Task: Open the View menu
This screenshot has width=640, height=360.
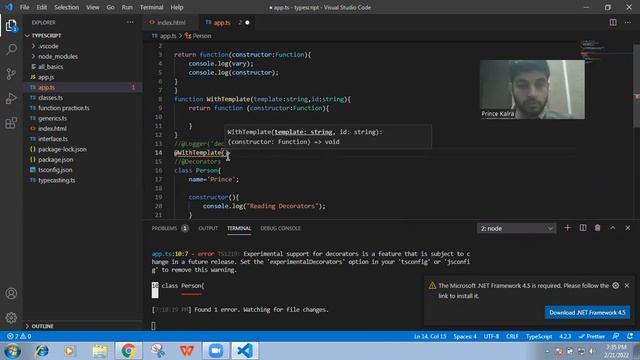Action: pyautogui.click(x=93, y=7)
